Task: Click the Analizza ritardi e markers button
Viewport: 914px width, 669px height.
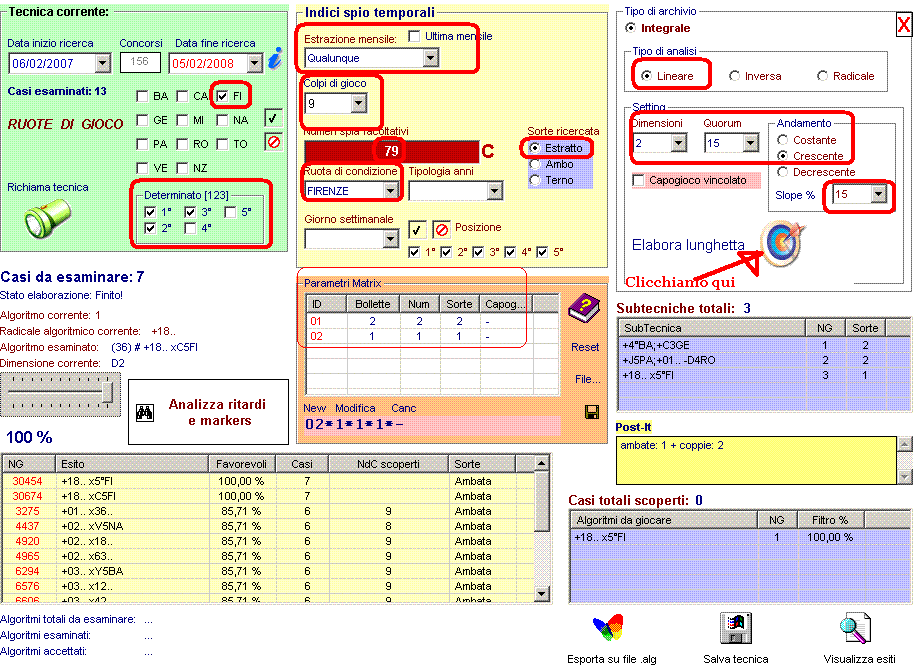Action: coord(208,412)
